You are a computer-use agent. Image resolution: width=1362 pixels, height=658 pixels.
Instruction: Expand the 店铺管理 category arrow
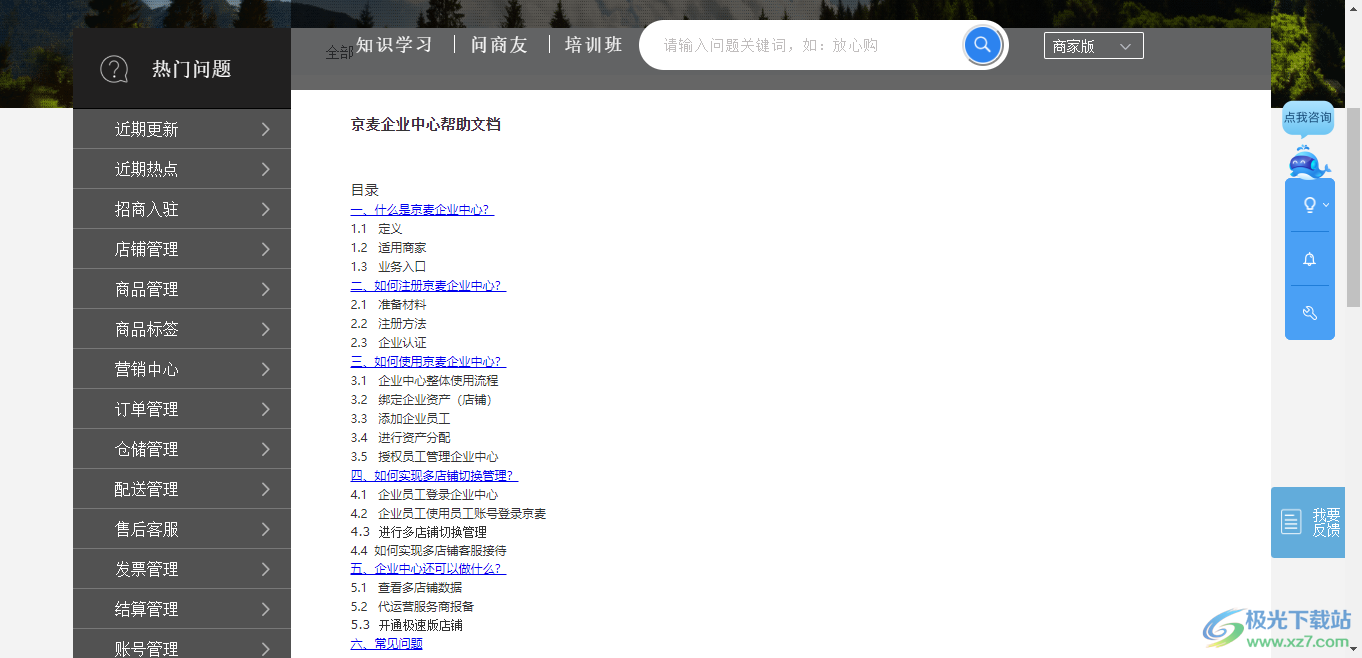[266, 249]
